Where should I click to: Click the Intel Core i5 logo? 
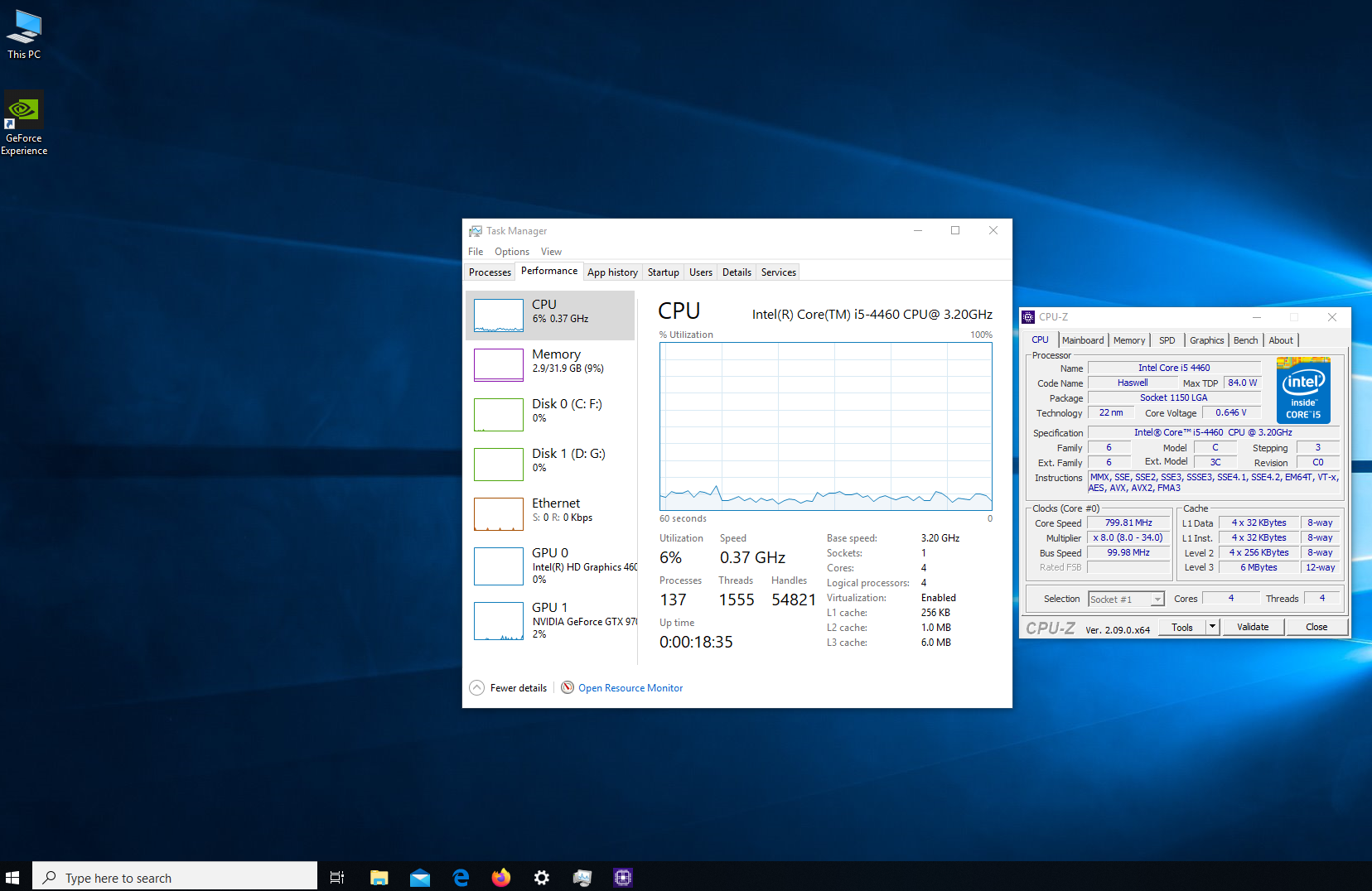[x=1303, y=390]
